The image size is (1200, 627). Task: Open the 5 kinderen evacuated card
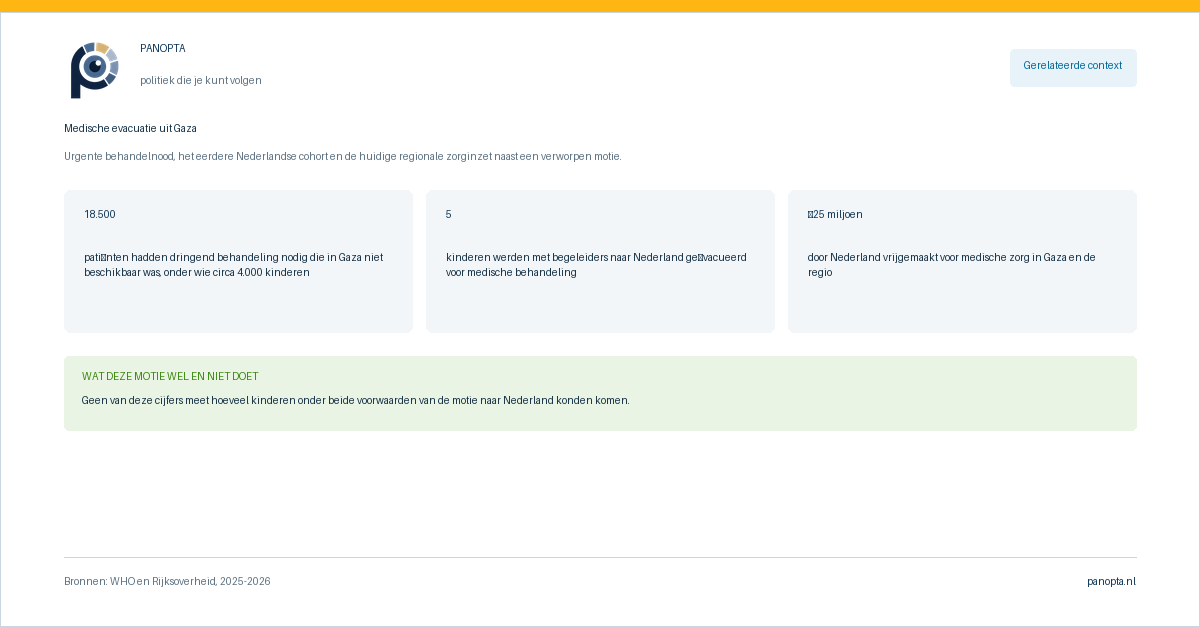(x=600, y=261)
